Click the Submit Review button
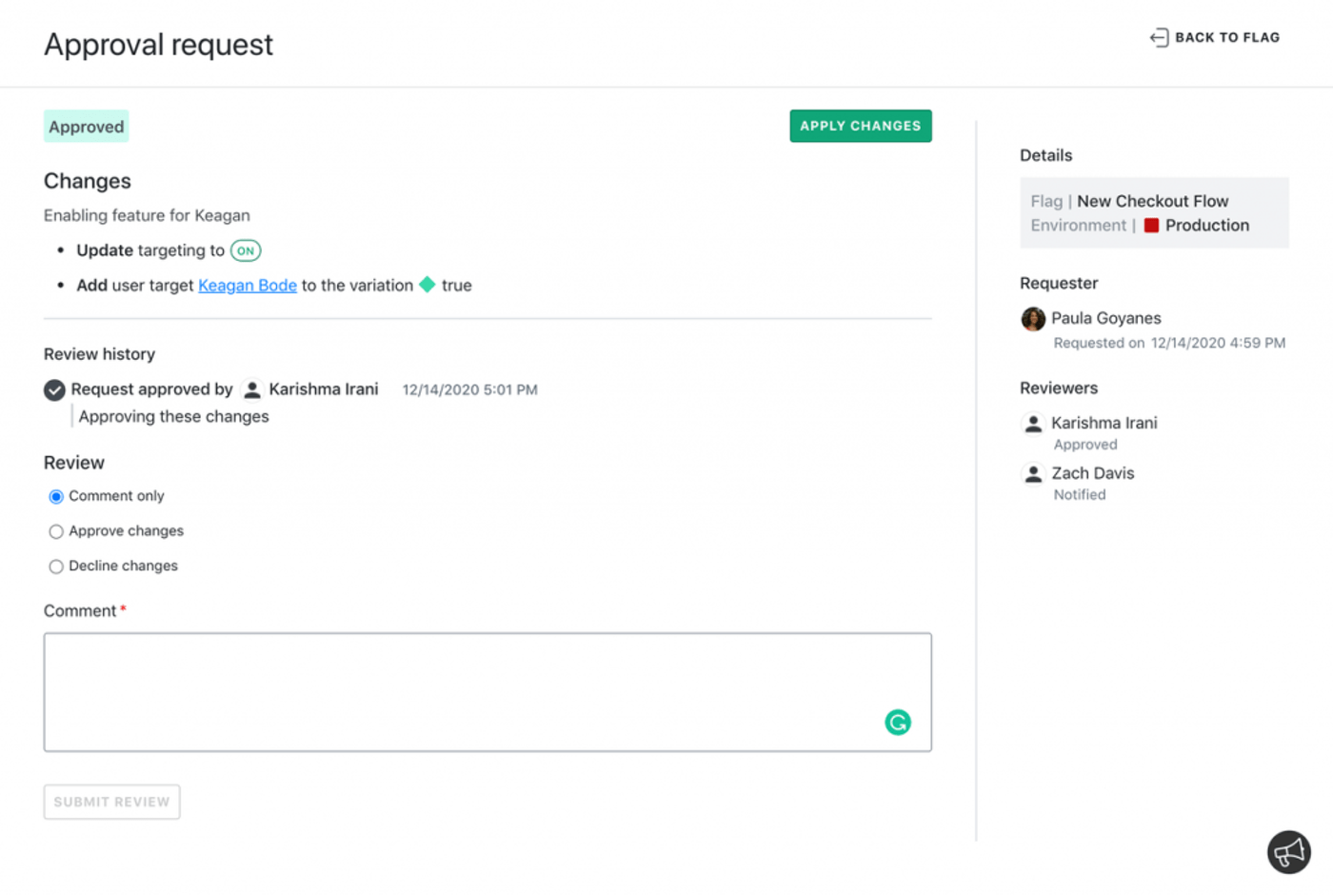Screen dimensions: 1333x896 click(111, 801)
